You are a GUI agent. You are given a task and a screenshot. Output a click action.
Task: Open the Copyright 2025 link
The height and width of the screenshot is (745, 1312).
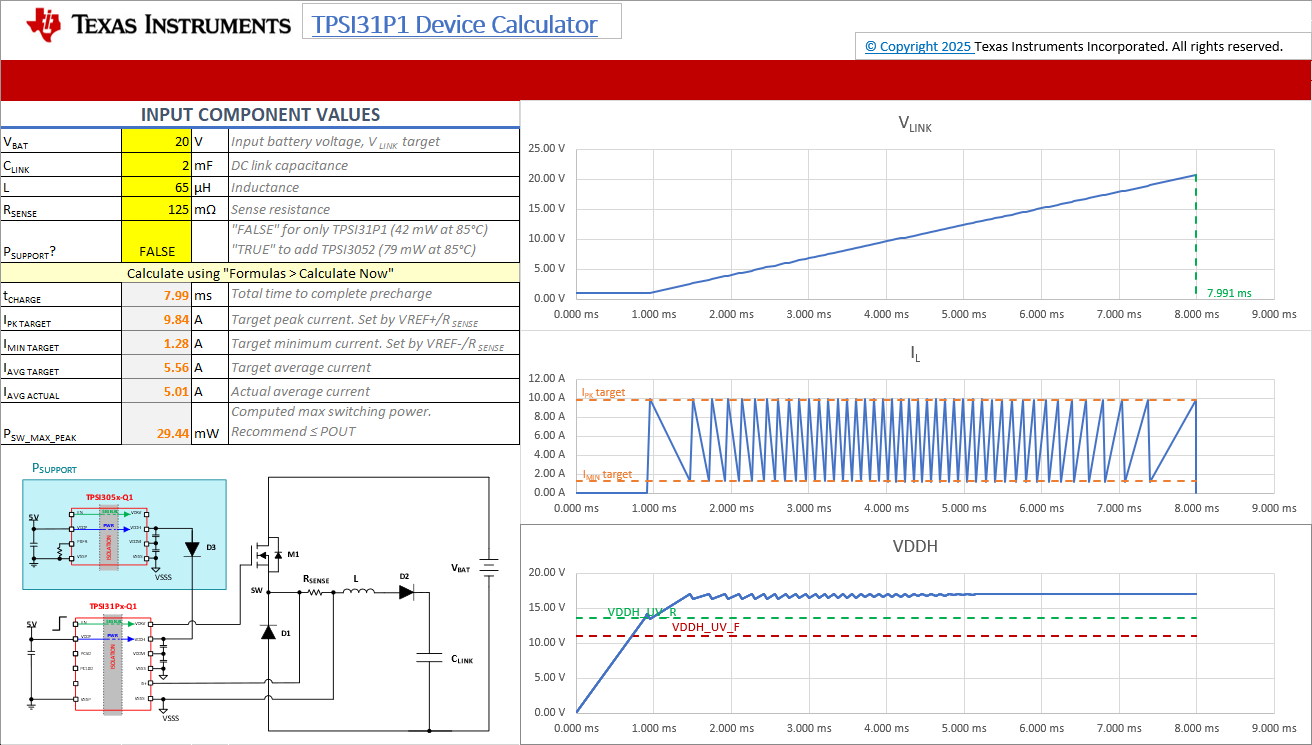(x=917, y=46)
